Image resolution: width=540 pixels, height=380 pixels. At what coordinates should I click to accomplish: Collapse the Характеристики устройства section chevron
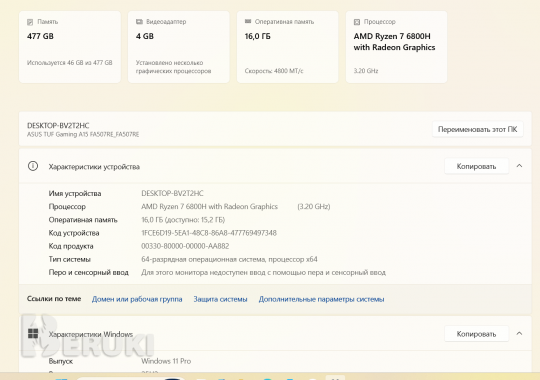coord(519,166)
